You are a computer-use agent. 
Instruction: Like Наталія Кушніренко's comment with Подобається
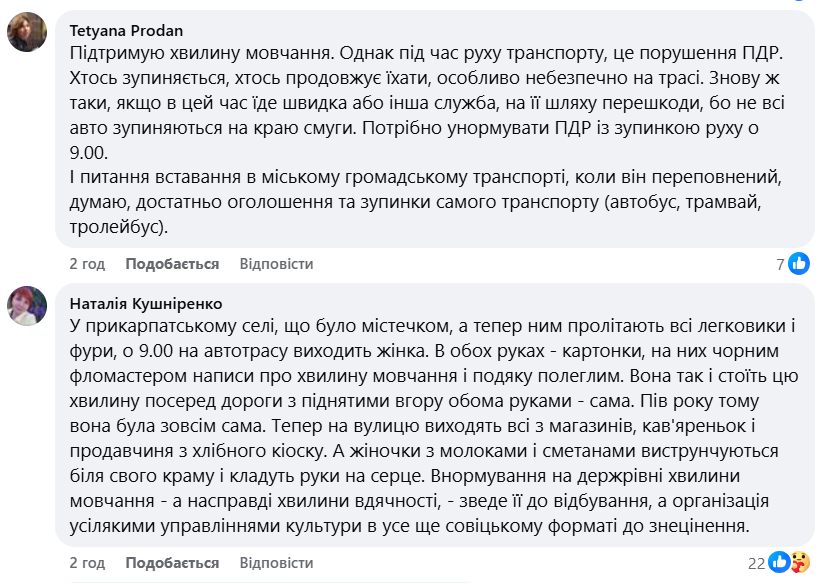pyautogui.click(x=172, y=562)
